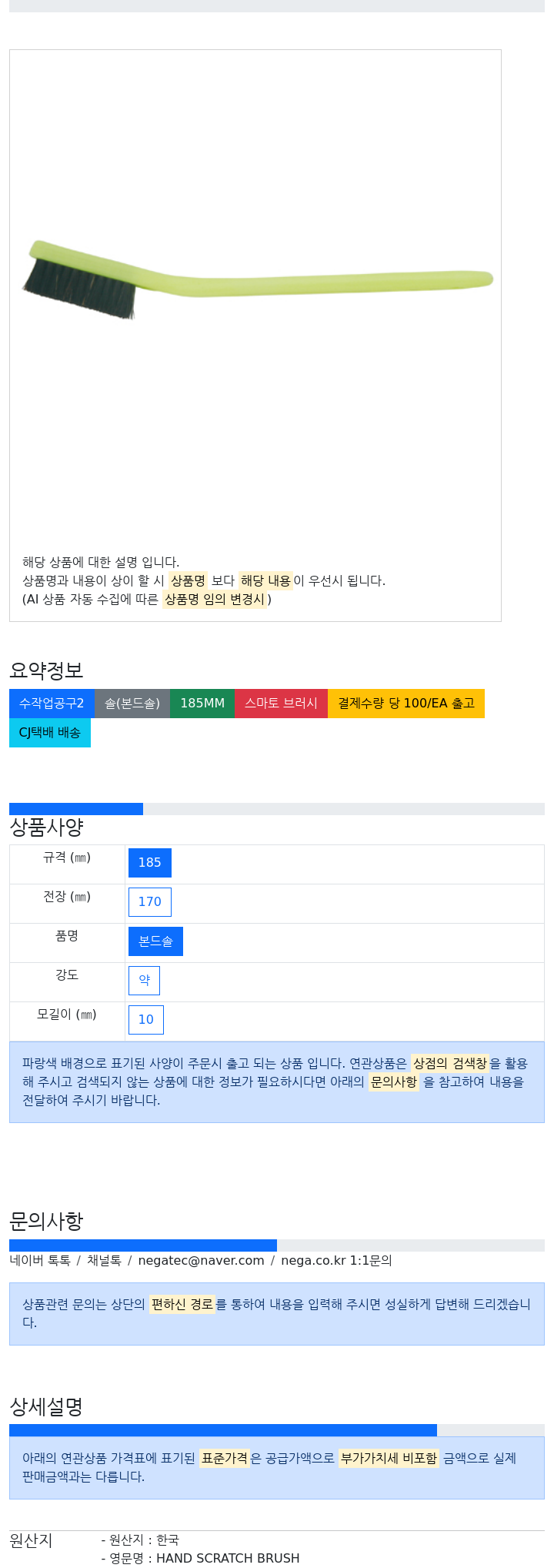Select the 약 hardness option
This screenshot has height=1568, width=554.
[144, 981]
